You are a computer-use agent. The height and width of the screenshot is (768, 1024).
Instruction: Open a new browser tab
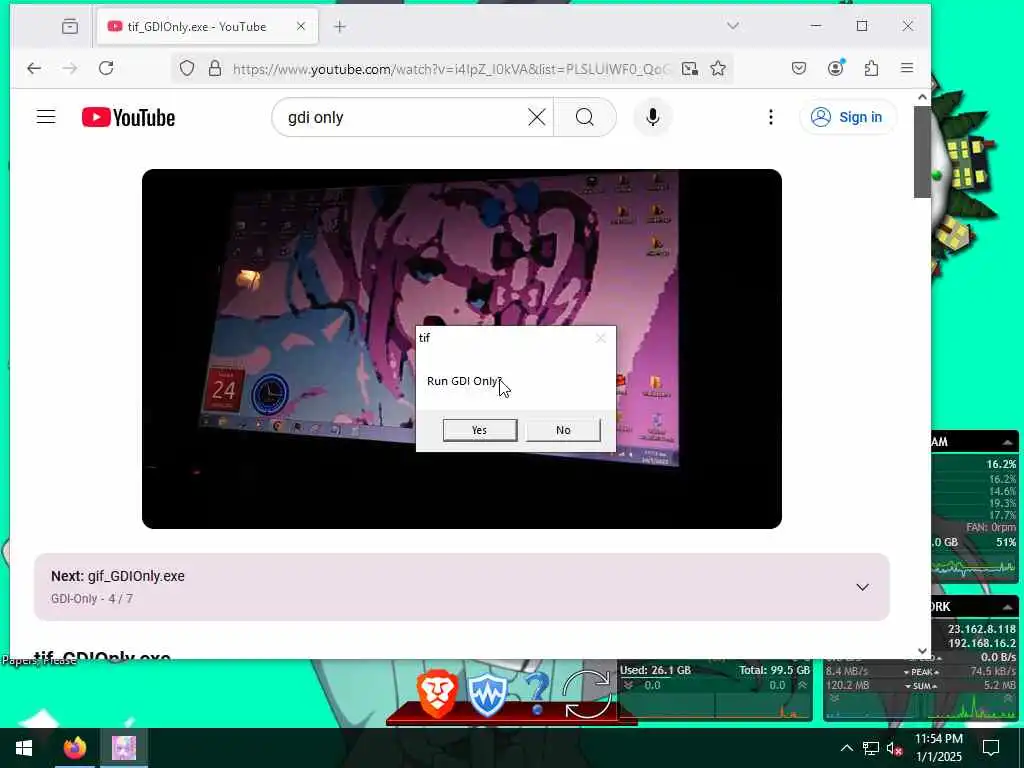point(340,27)
